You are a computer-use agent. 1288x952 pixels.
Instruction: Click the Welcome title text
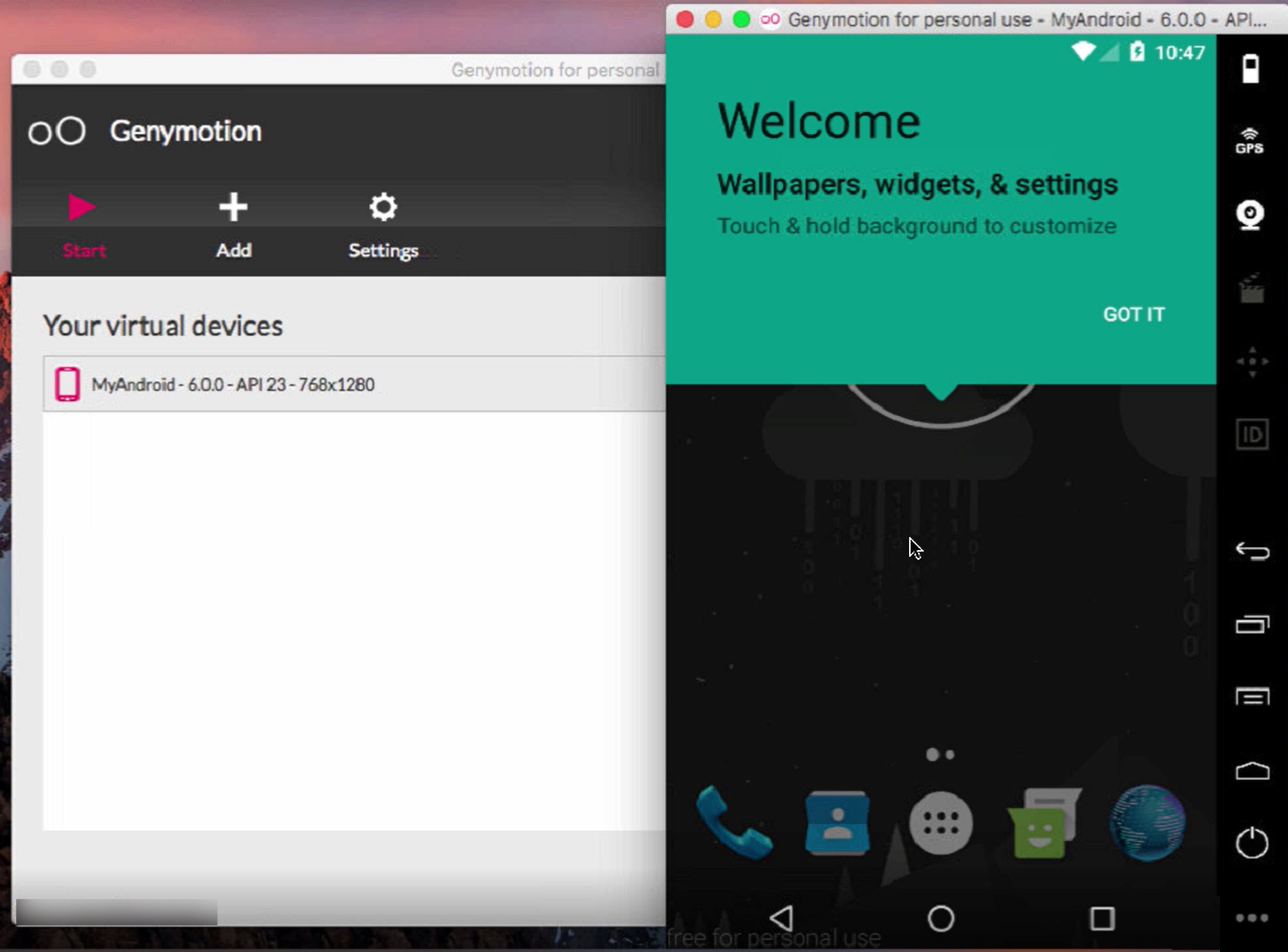coord(819,121)
